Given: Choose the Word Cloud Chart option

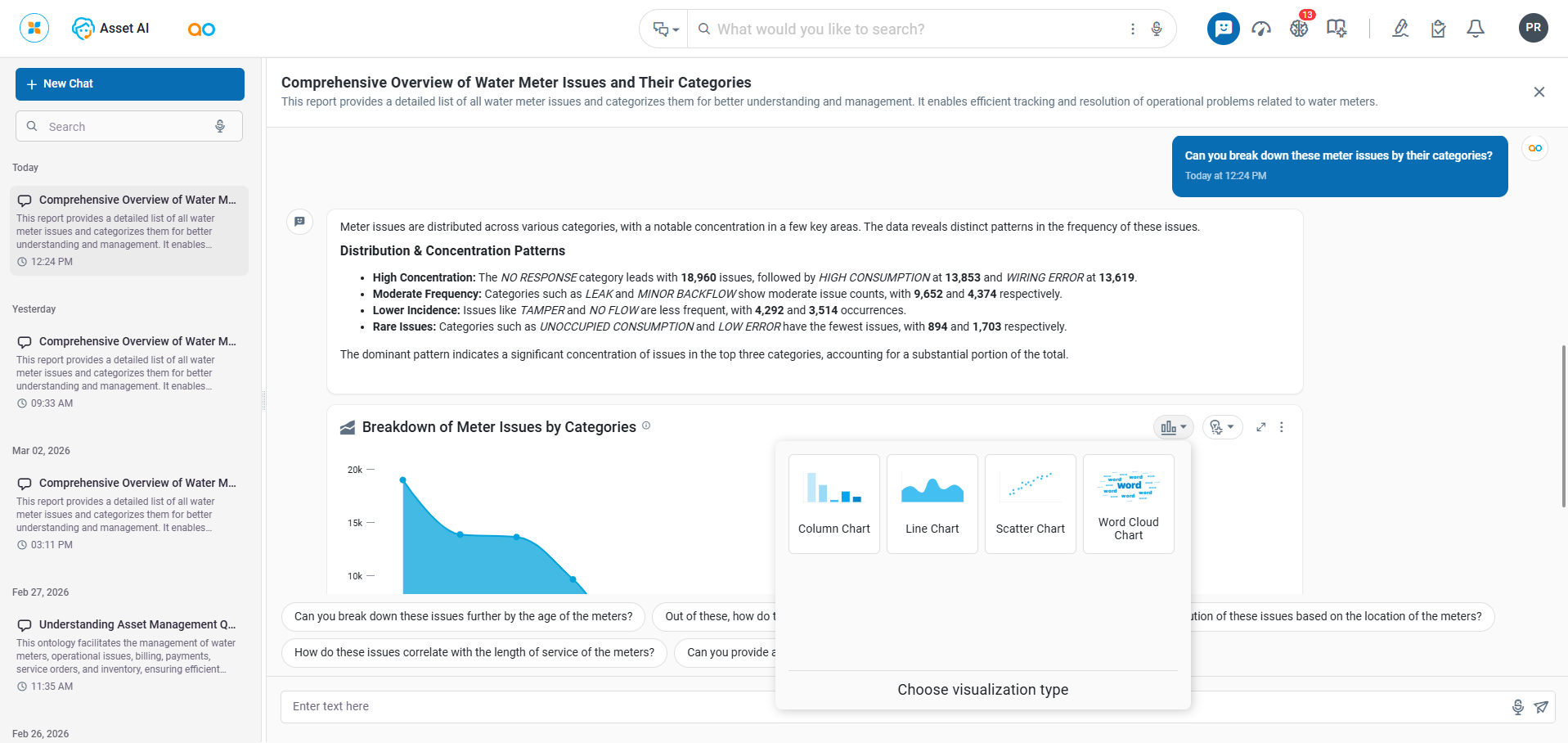Looking at the screenshot, I should tap(1128, 504).
